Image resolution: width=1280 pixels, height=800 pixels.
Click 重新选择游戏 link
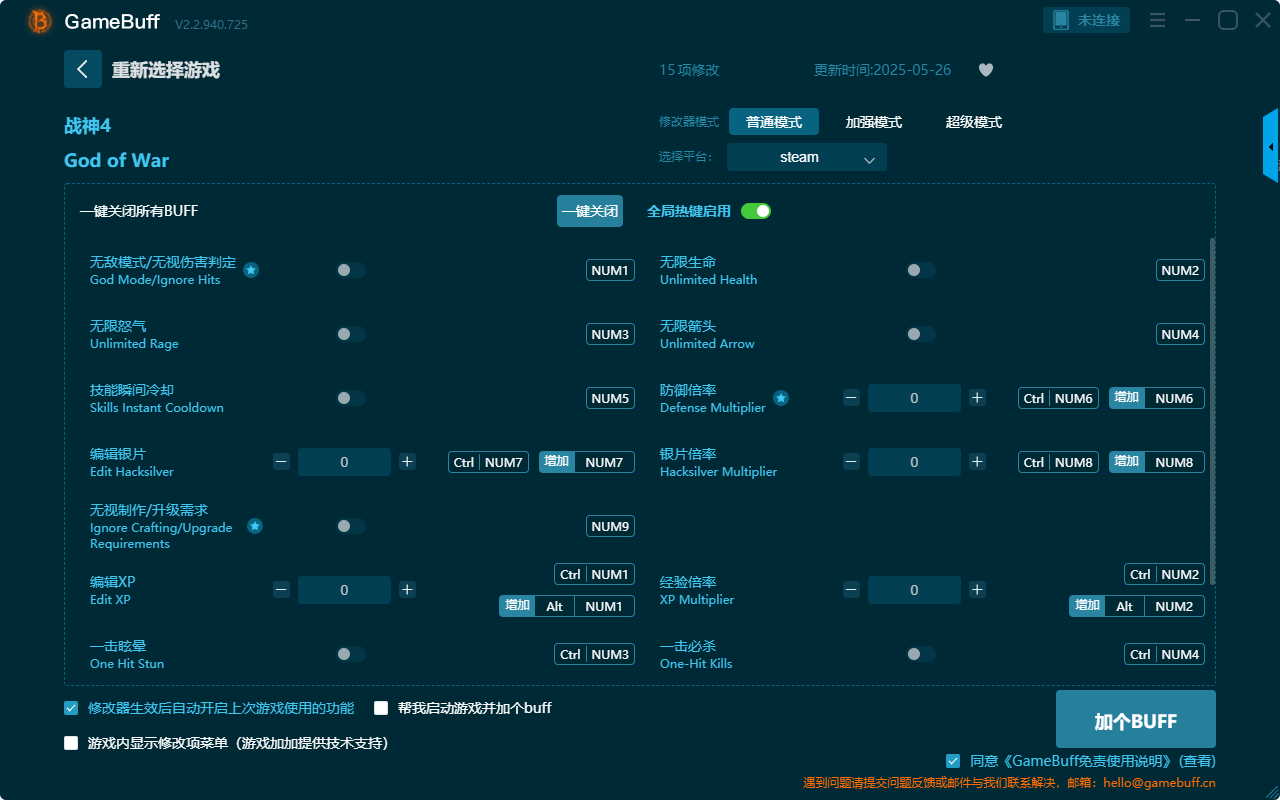click(165, 70)
